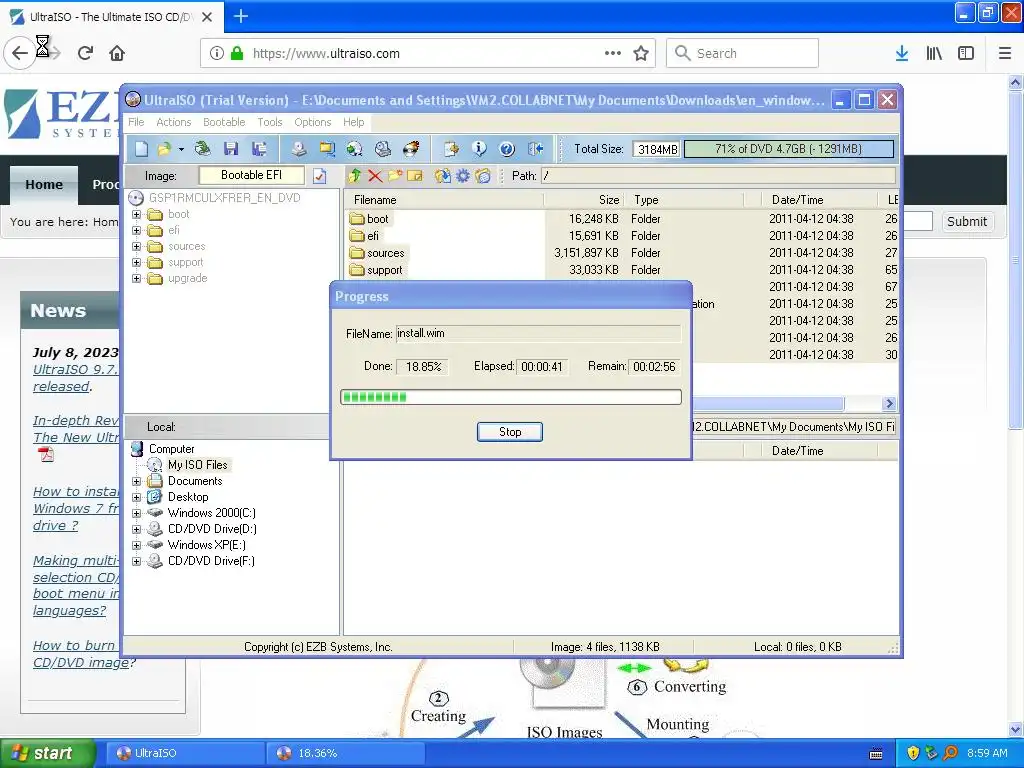Expand the sources folder in image tree
1024x768 pixels.
pos(136,246)
